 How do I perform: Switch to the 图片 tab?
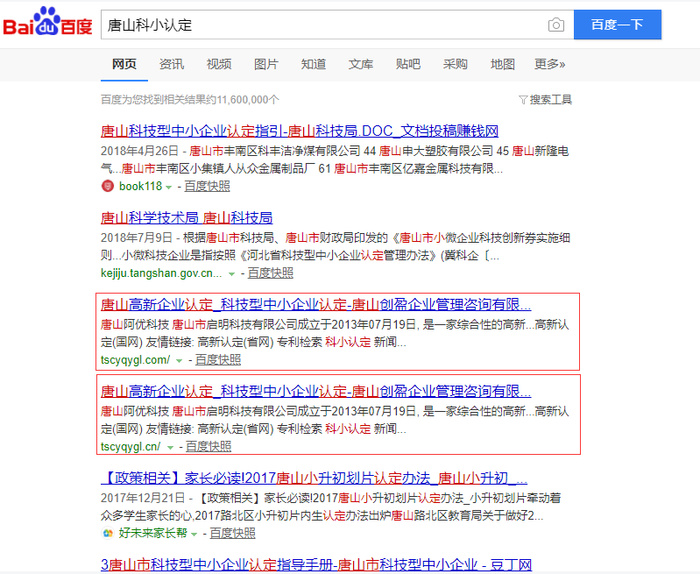[266, 64]
